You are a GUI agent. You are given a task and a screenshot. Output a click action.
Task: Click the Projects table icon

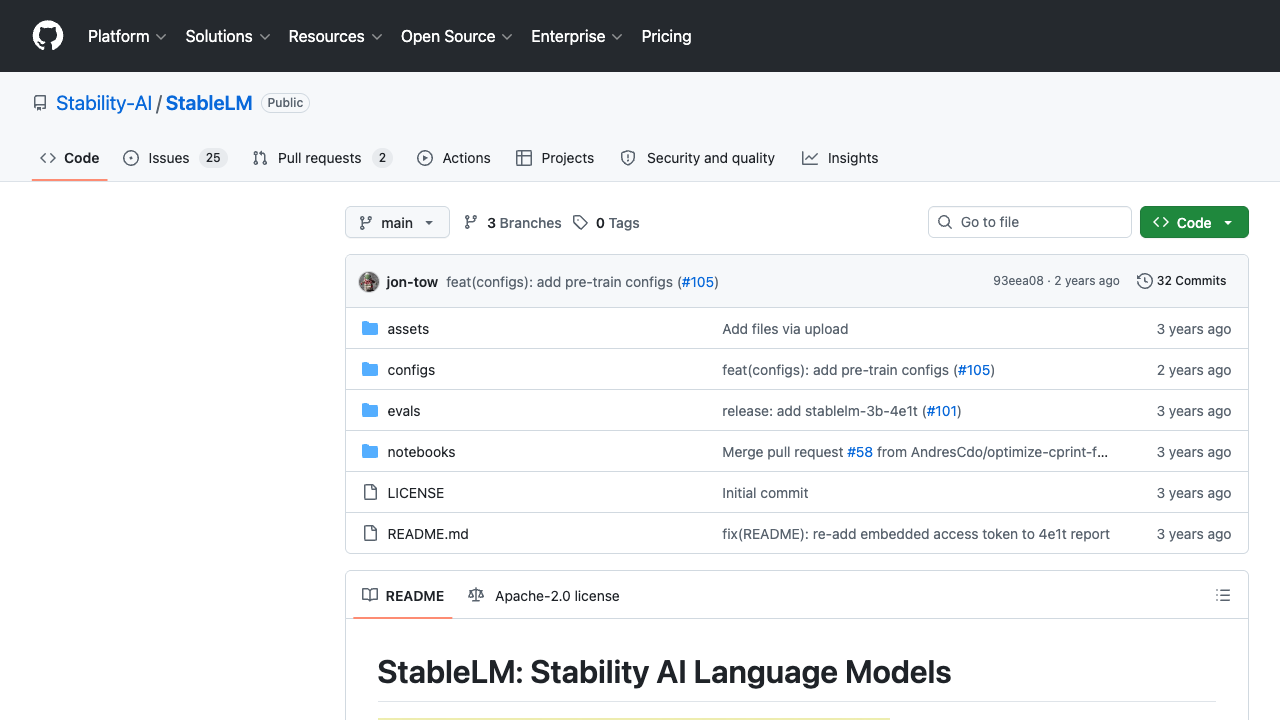(524, 158)
